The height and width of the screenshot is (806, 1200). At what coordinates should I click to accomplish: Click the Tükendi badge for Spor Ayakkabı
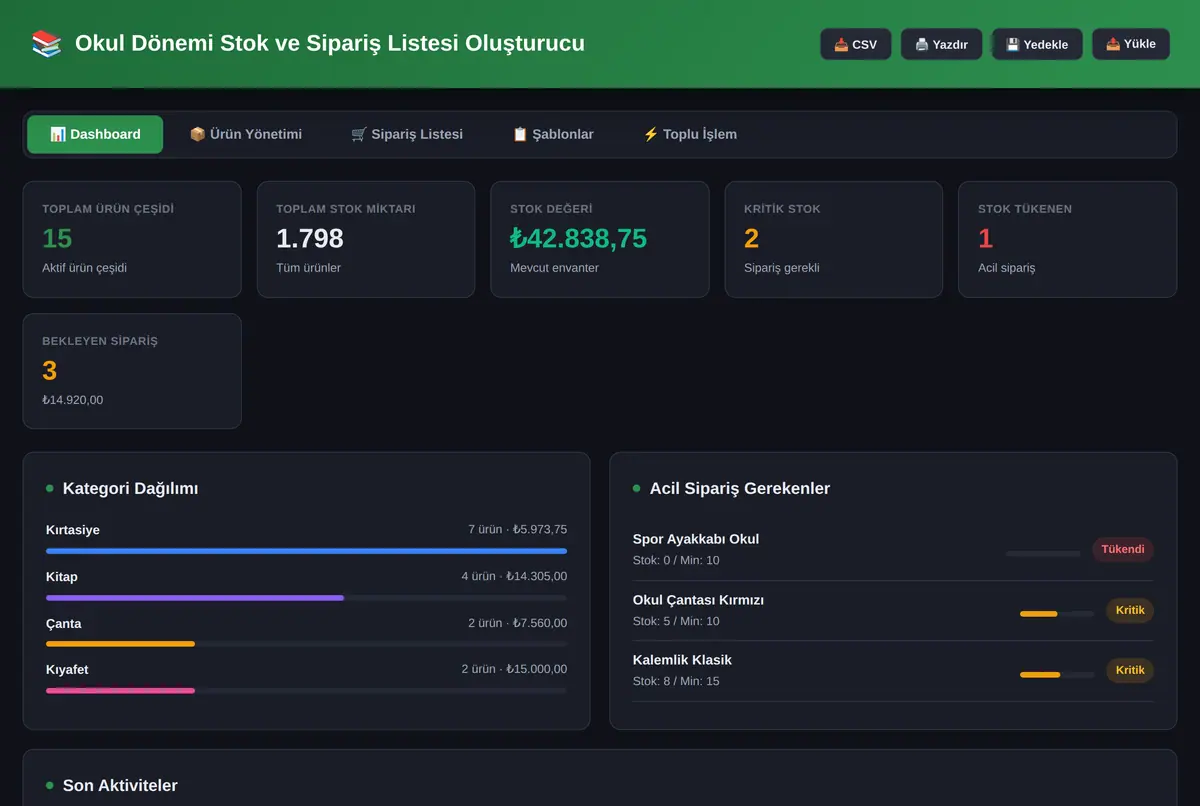(x=1123, y=549)
